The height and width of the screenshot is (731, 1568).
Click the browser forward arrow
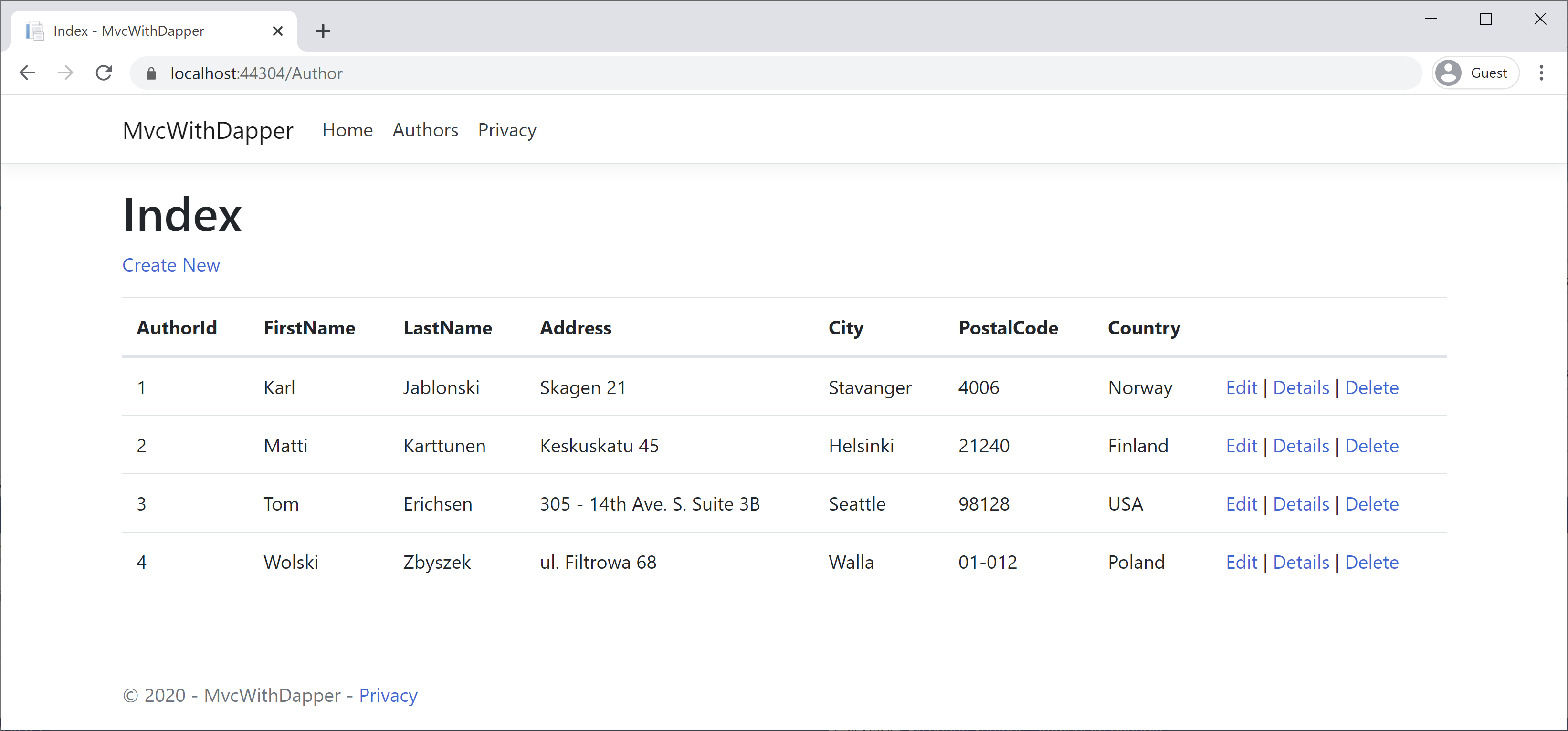(x=65, y=73)
